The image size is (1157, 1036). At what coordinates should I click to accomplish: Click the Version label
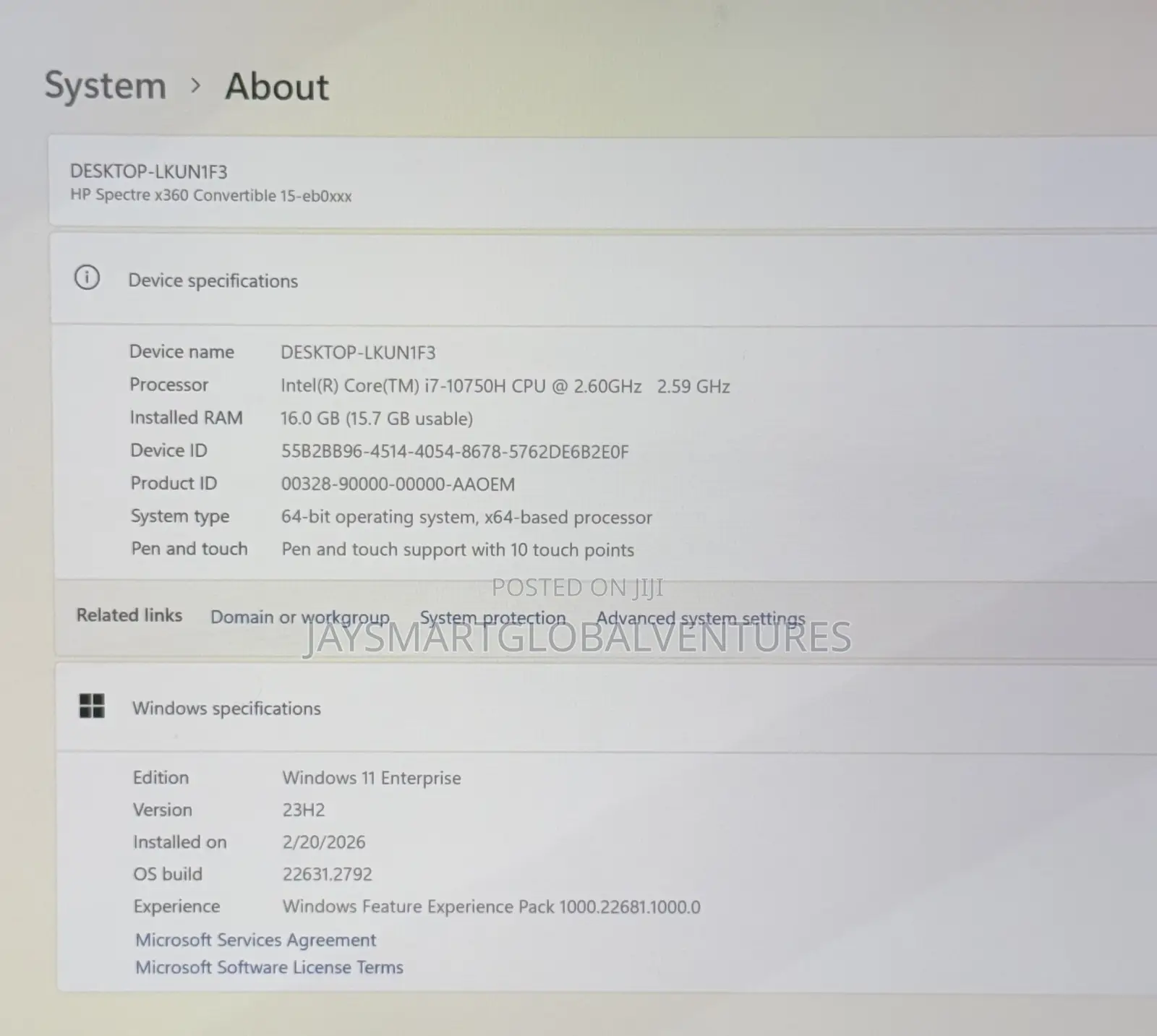pos(163,810)
